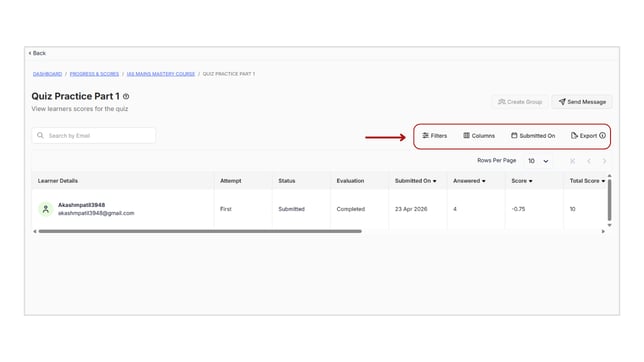Click email akashmpatil3948@gmail.com

click(x=96, y=213)
